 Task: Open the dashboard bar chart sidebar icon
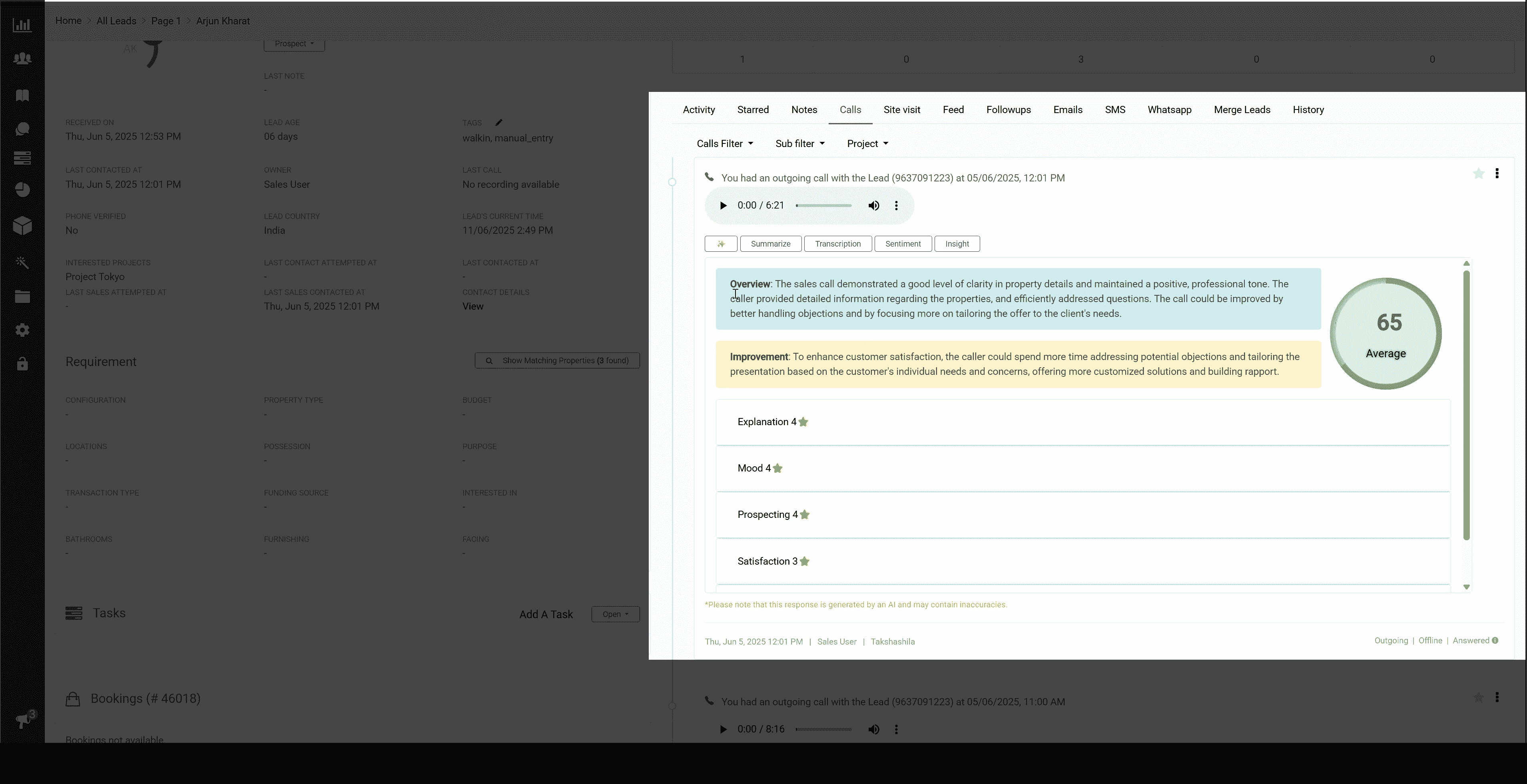tap(22, 25)
